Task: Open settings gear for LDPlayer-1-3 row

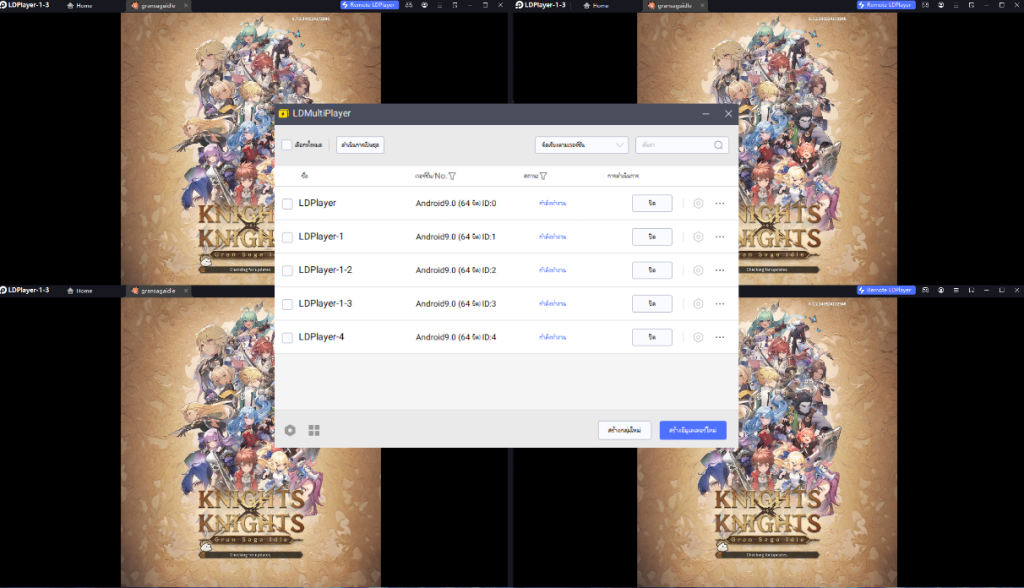Action: click(698, 304)
